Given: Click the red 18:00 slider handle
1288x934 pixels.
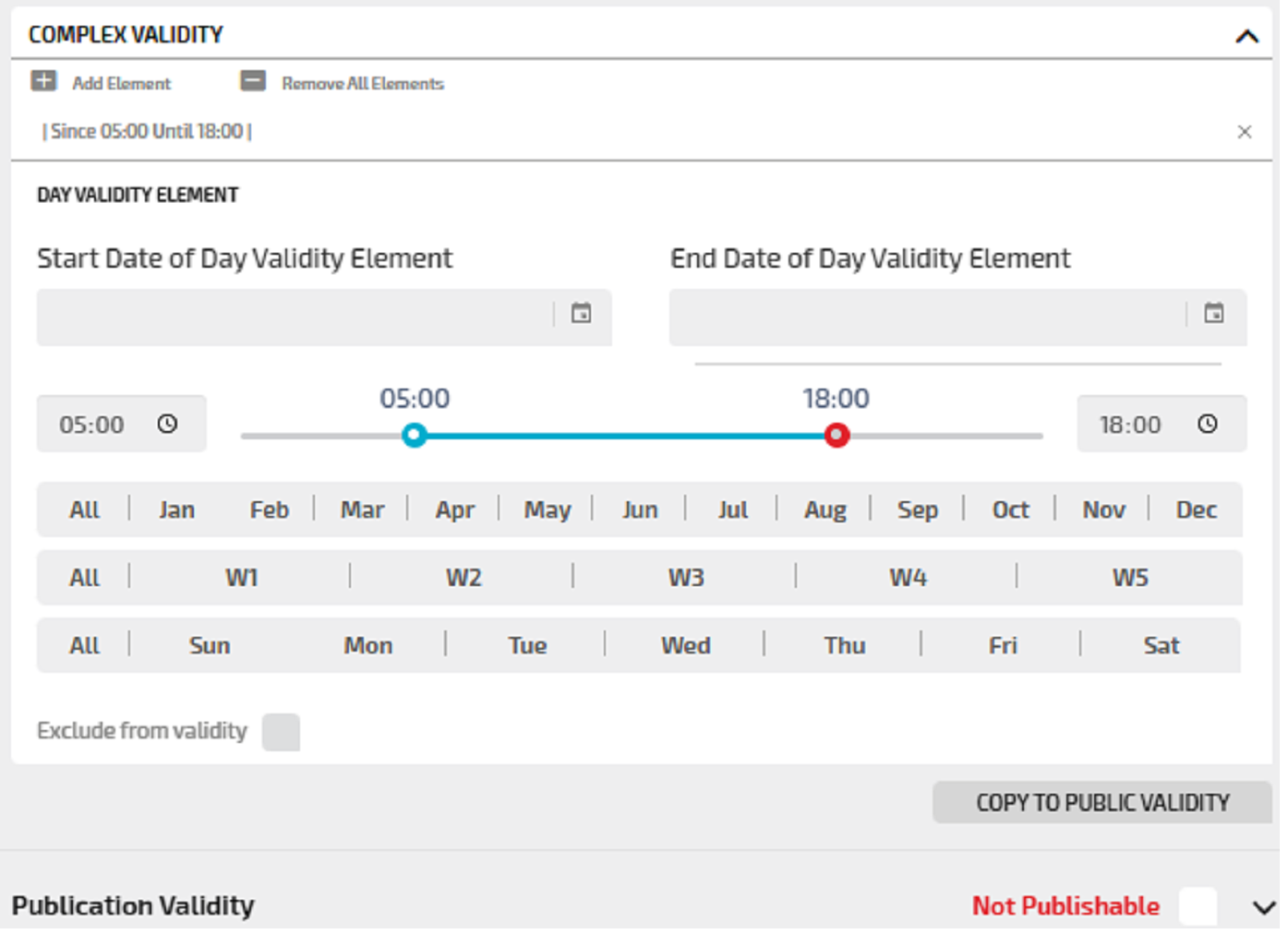Looking at the screenshot, I should pyautogui.click(x=837, y=436).
